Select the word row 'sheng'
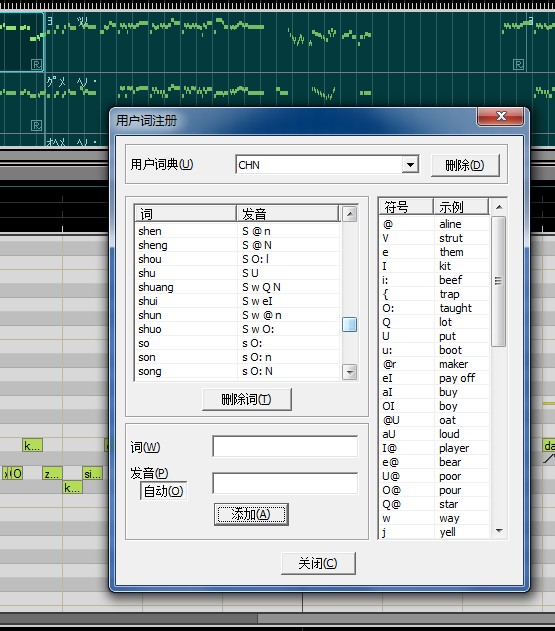This screenshot has width=555, height=631. [237, 245]
